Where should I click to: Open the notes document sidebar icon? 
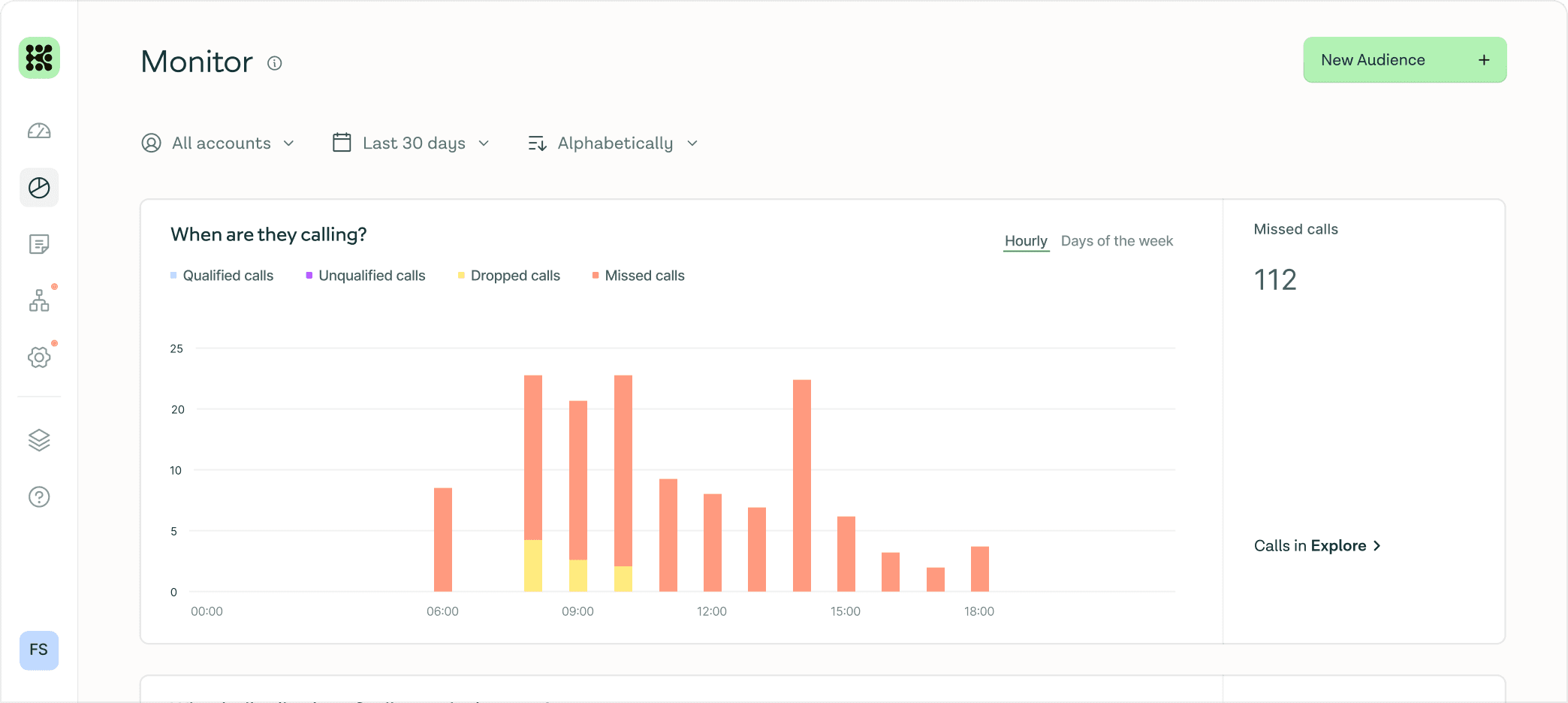click(39, 244)
